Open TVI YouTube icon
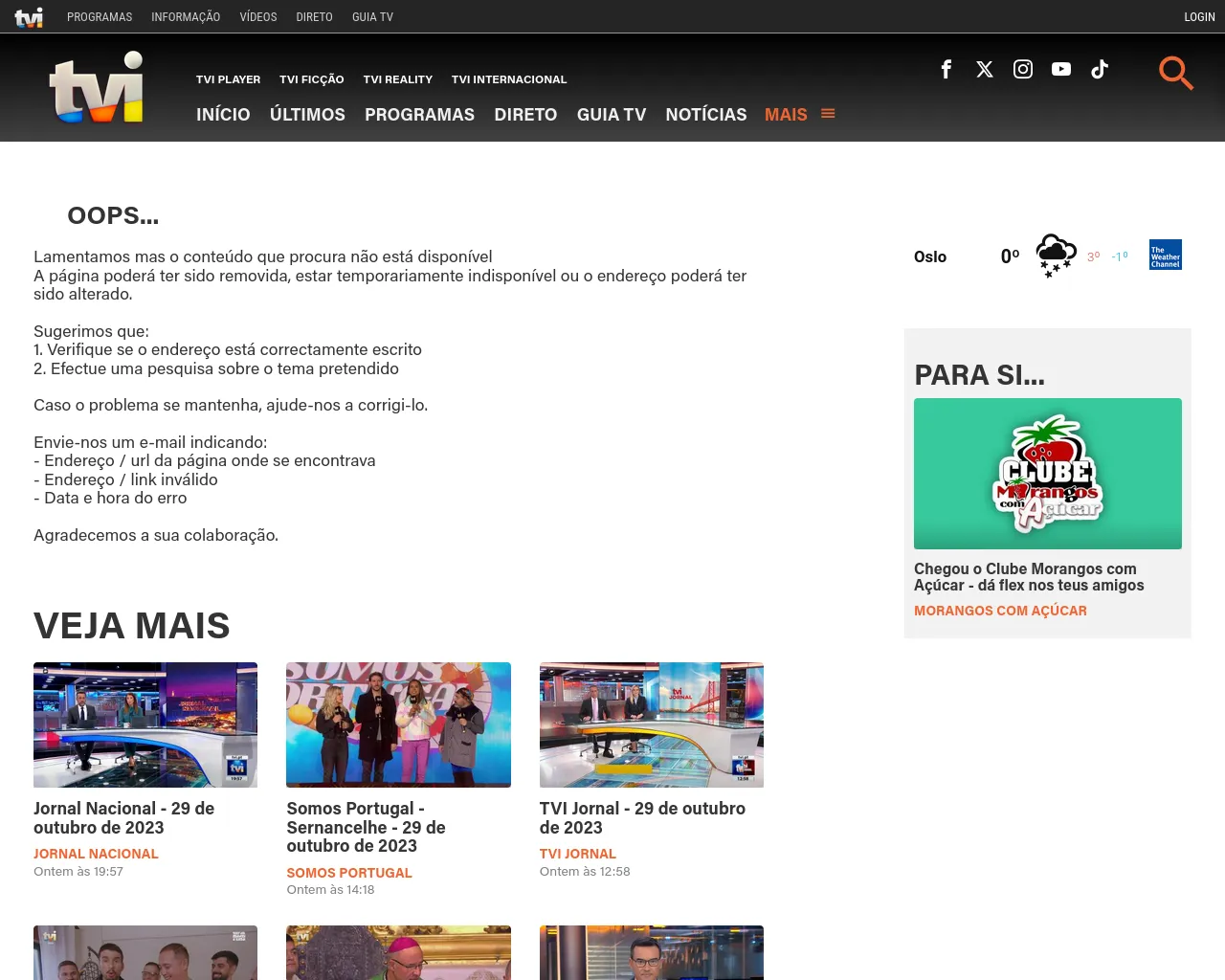1225x980 pixels. click(x=1061, y=69)
